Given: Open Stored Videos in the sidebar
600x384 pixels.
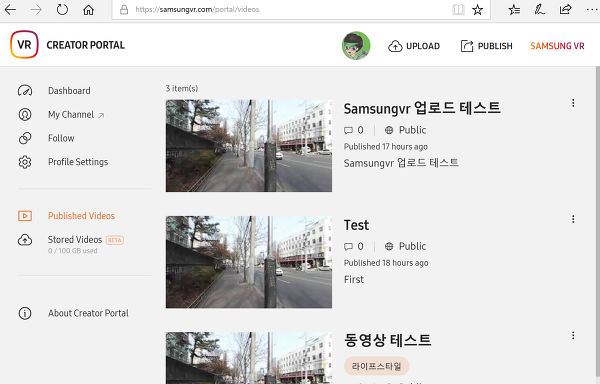Looking at the screenshot, I should (x=75, y=239).
